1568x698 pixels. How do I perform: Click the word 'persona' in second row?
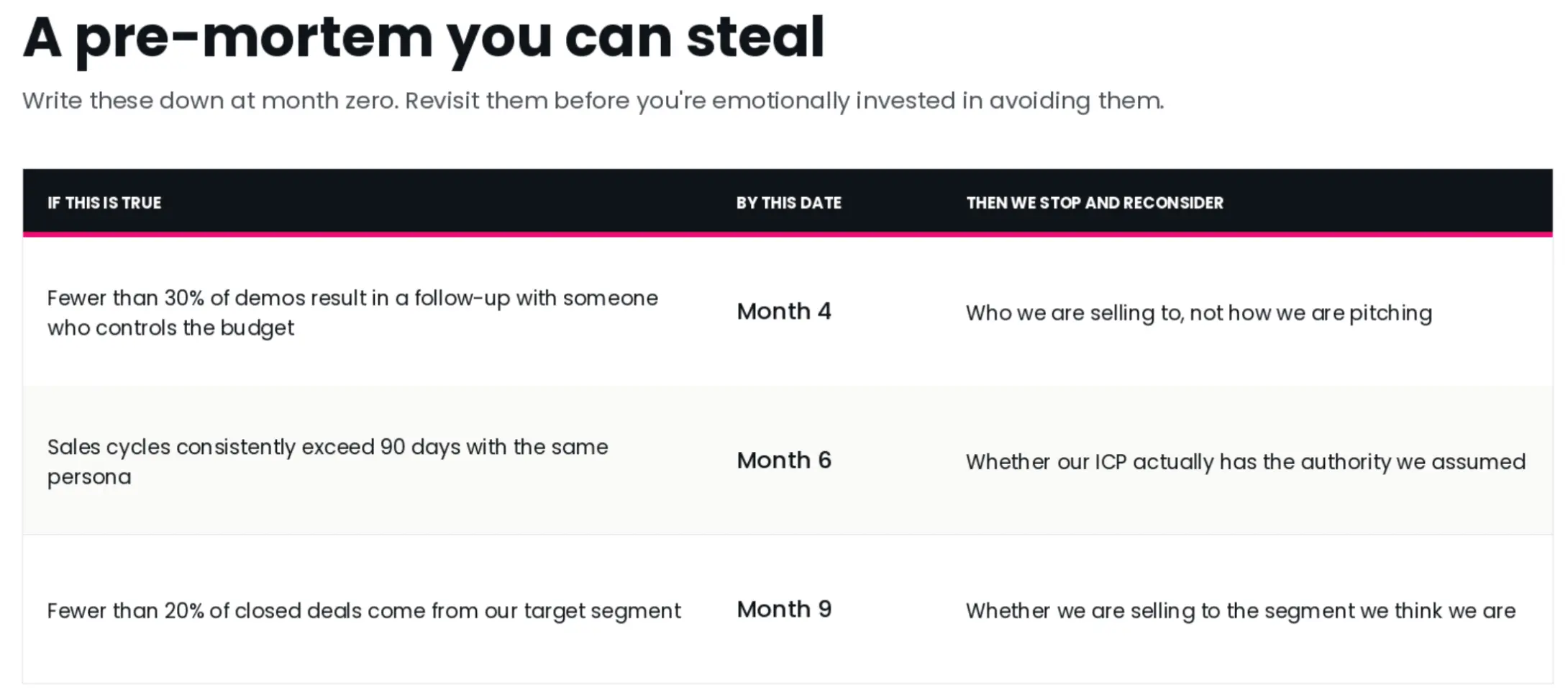pyautogui.click(x=89, y=477)
